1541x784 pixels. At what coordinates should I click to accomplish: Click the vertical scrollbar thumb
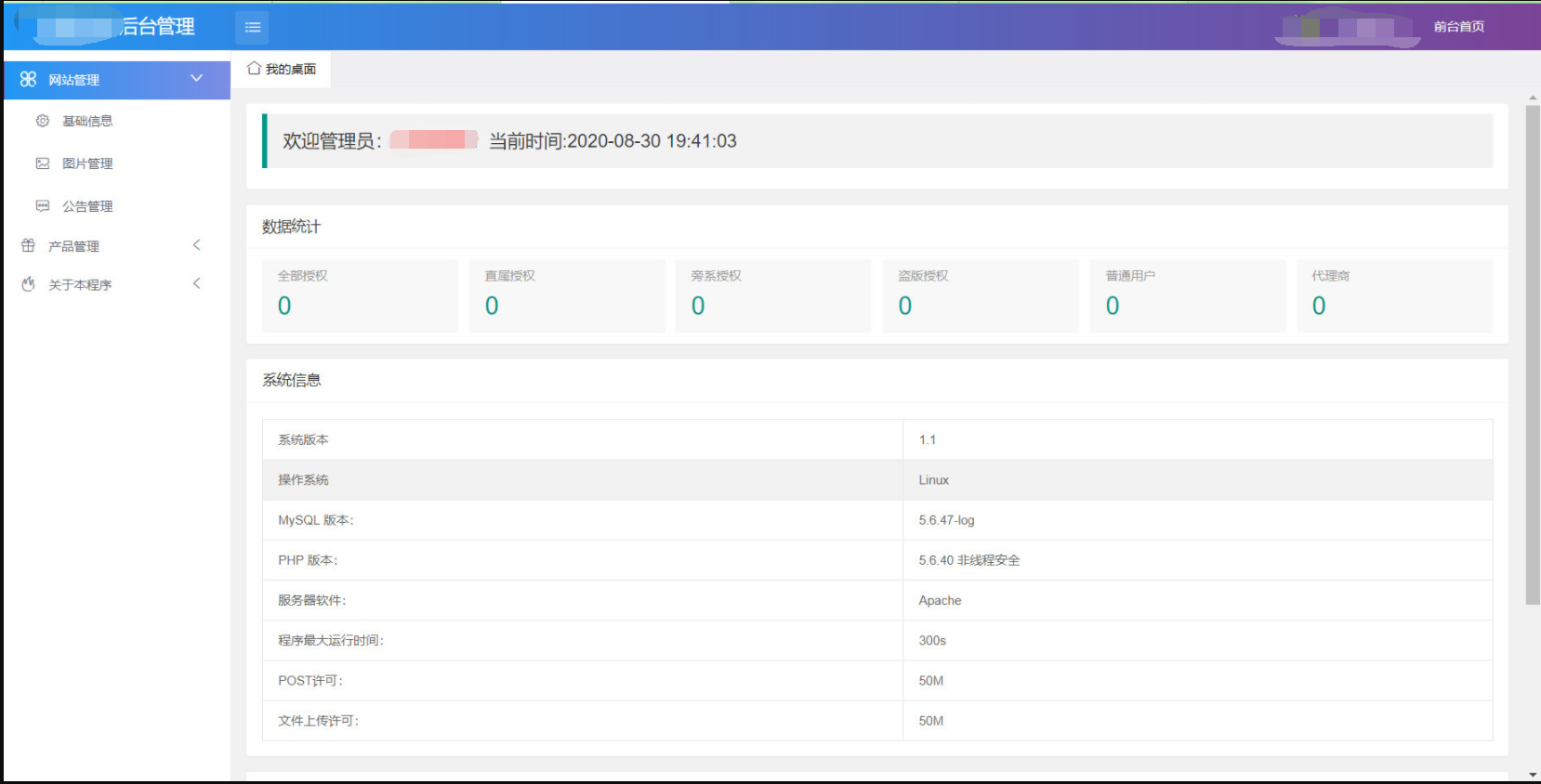(1533, 353)
